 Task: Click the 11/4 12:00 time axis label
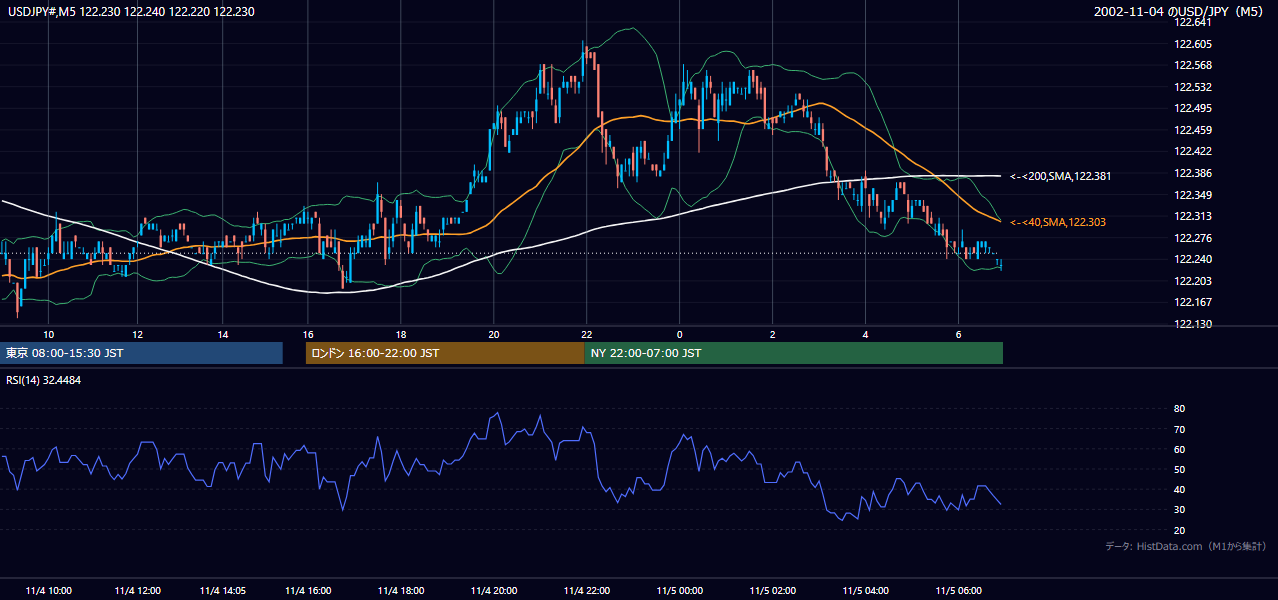click(137, 591)
